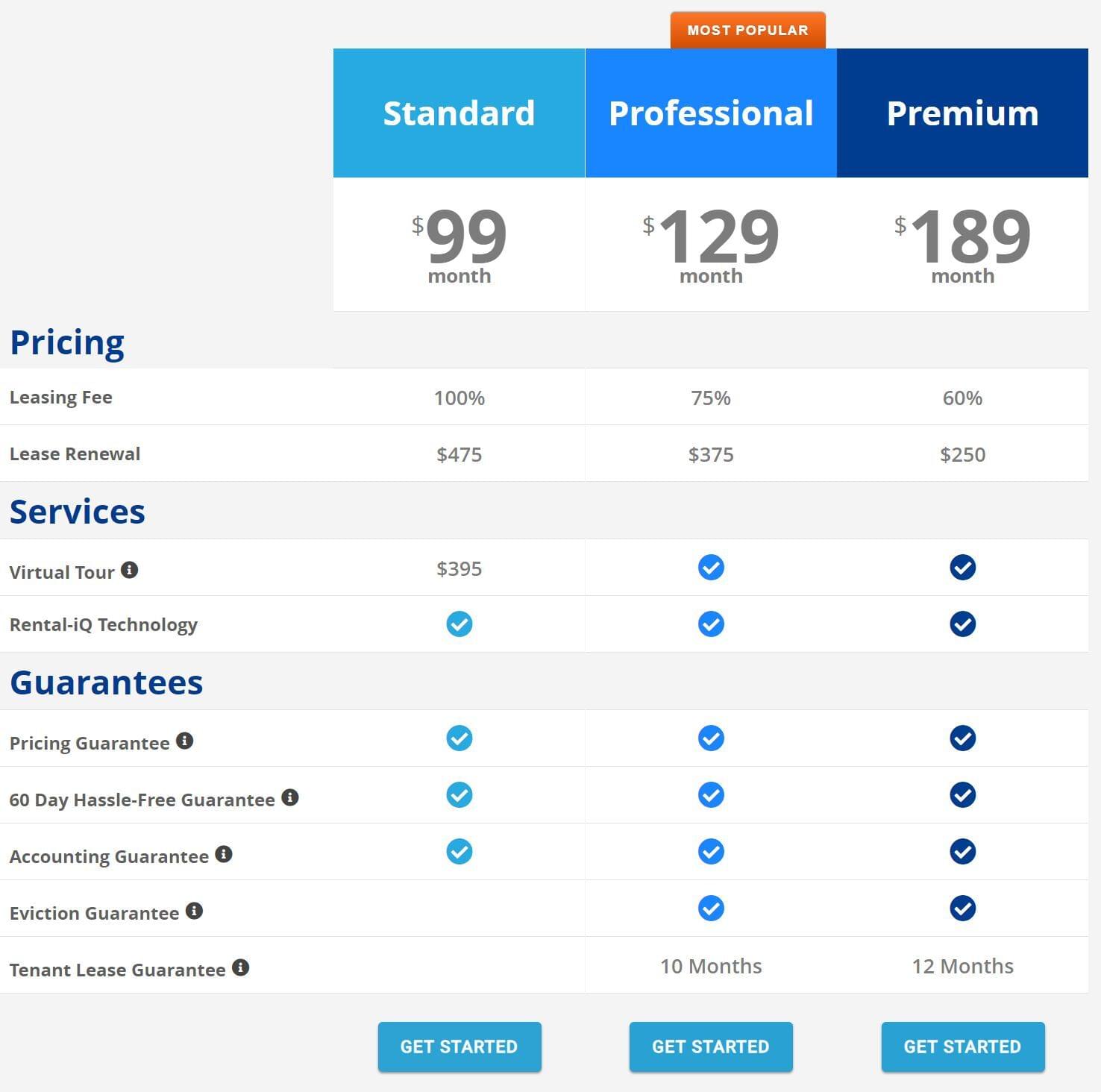Click the Standard Virtual Tour $395 price
The image size is (1101, 1092).
click(x=459, y=569)
